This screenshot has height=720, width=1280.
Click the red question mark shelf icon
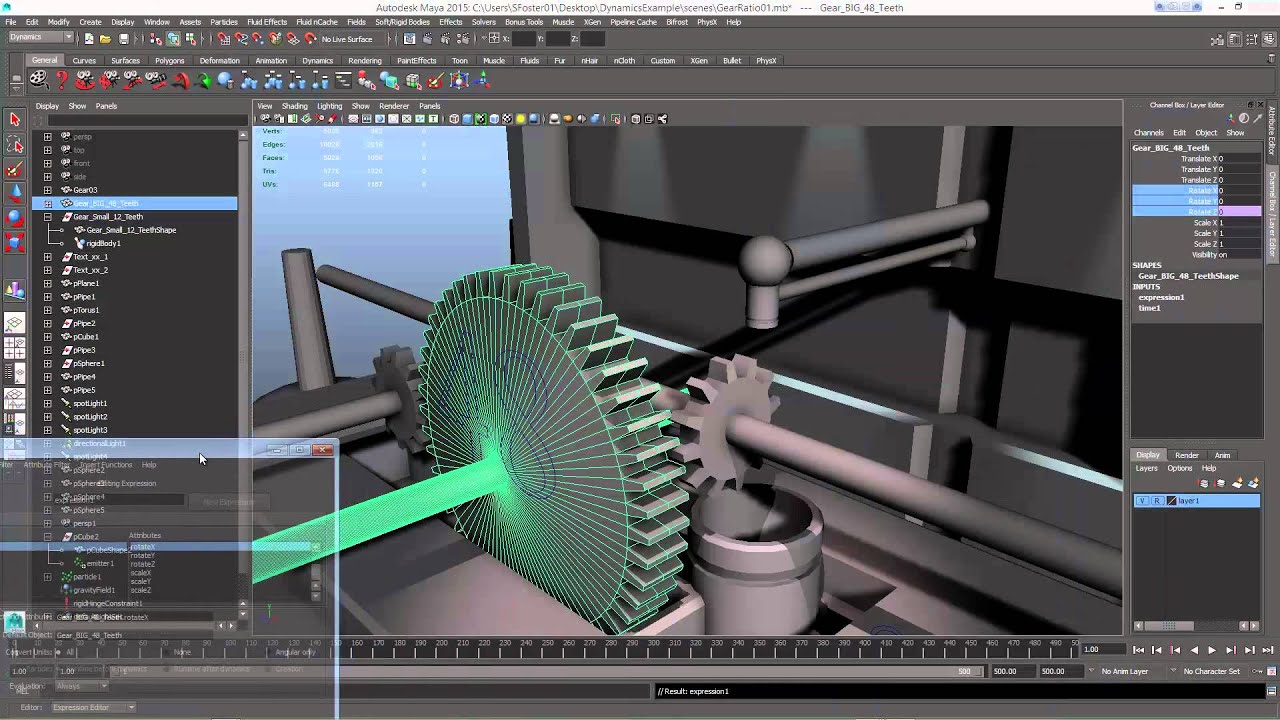pyautogui.click(x=61, y=80)
